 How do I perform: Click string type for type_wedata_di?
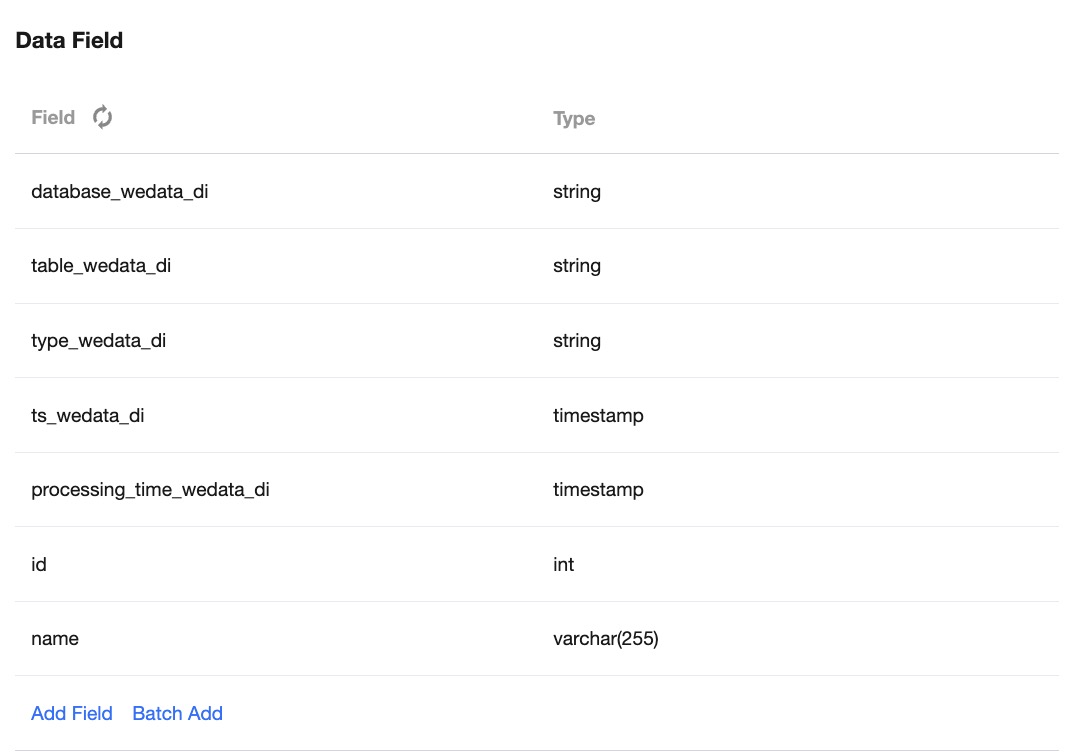pos(577,341)
